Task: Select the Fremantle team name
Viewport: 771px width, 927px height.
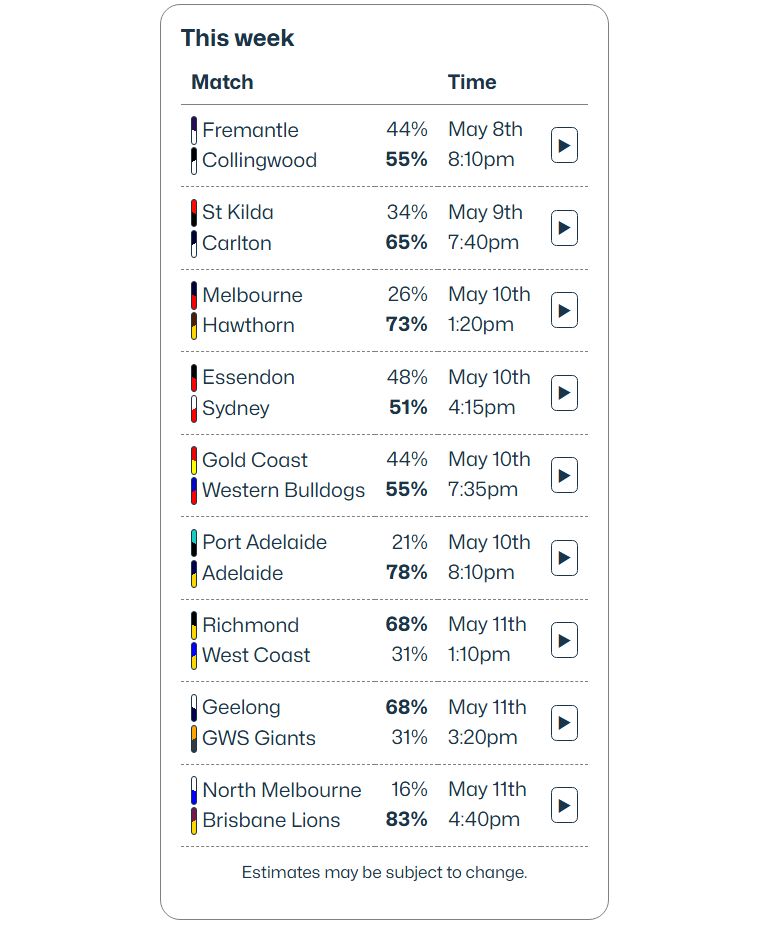Action: pos(250,130)
